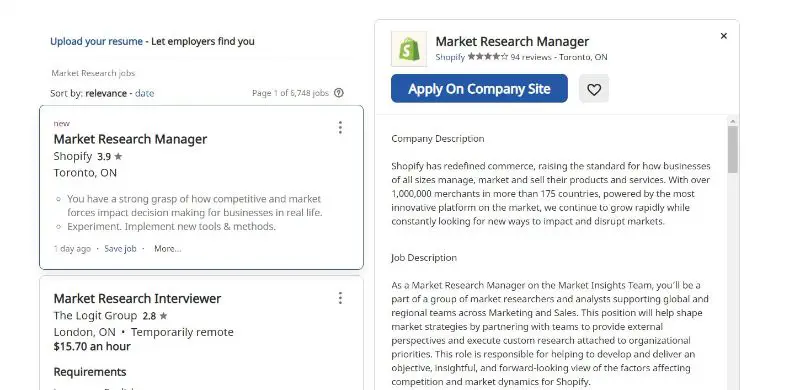Image resolution: width=800 pixels, height=390 pixels.
Task: Sort results by date
Action: 144,93
